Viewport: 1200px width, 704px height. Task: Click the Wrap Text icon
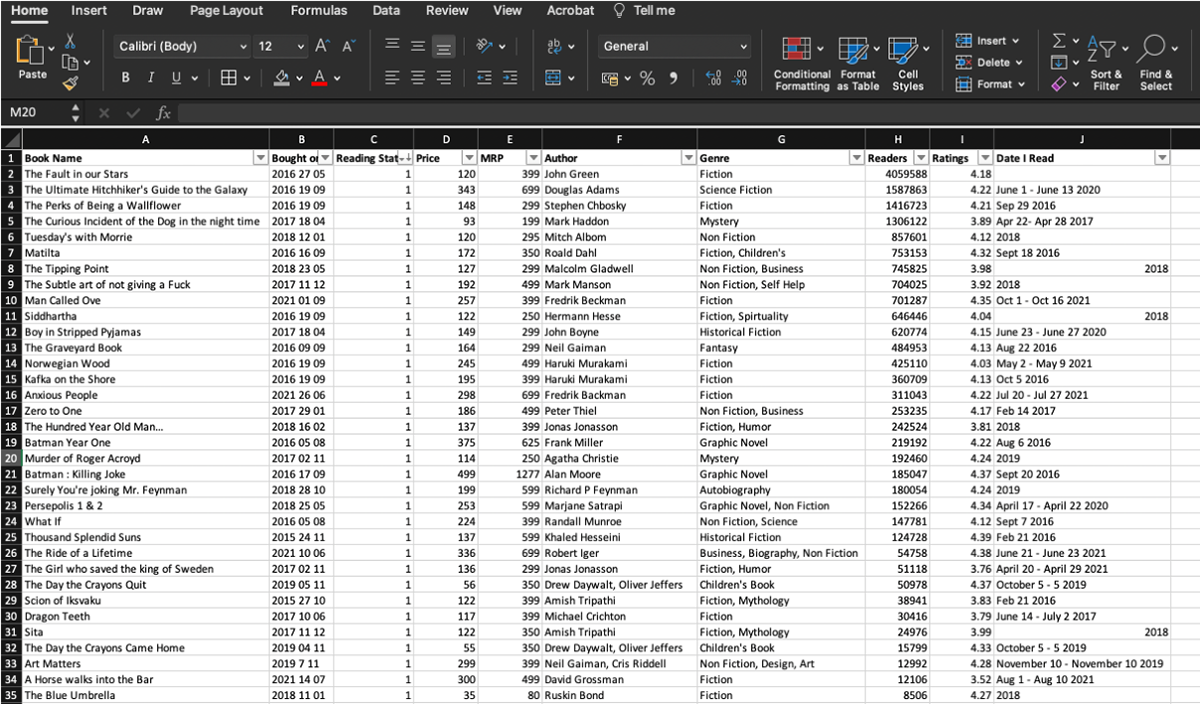click(x=555, y=46)
